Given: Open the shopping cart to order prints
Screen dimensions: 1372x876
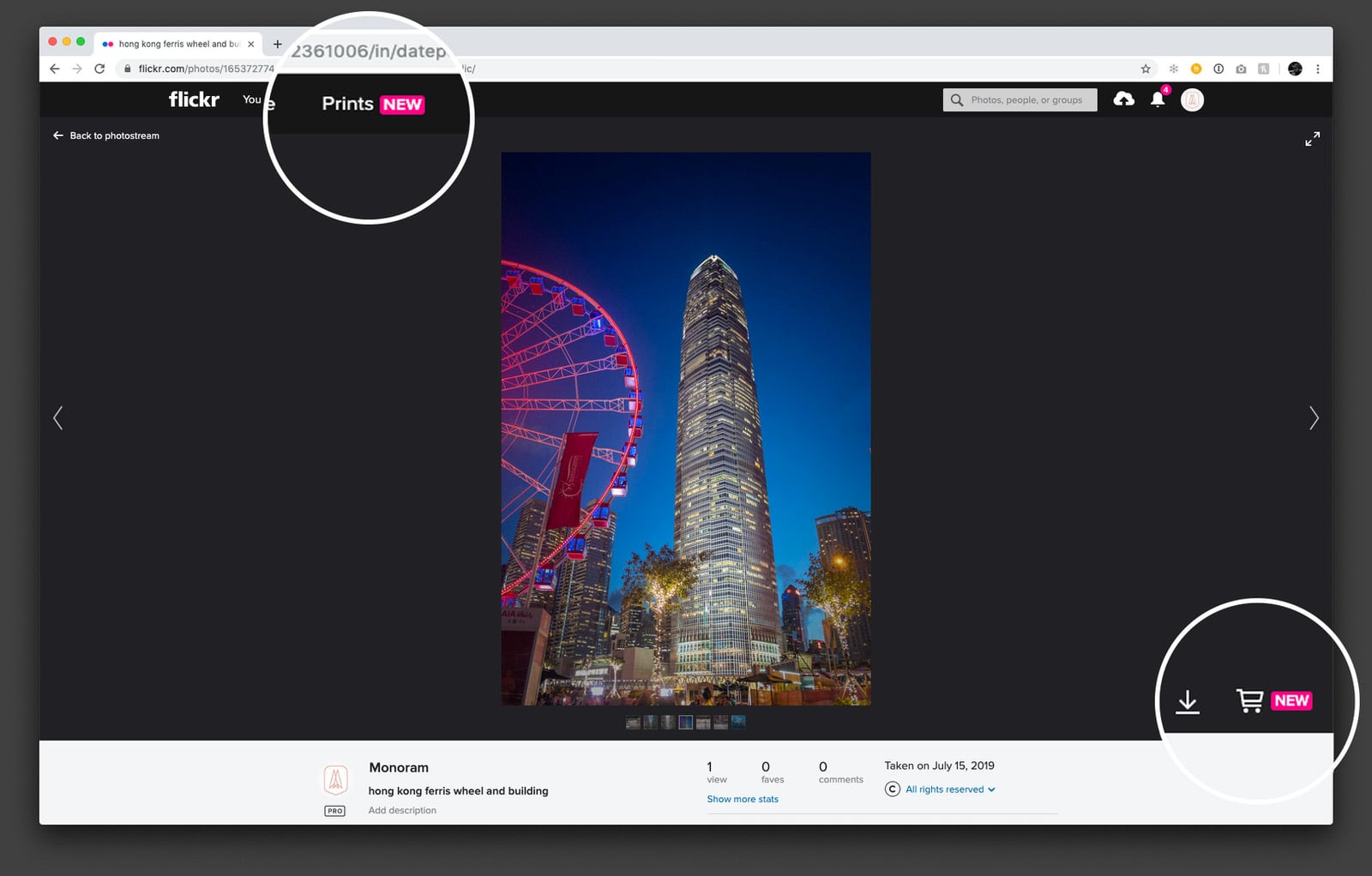Looking at the screenshot, I should pos(1249,700).
